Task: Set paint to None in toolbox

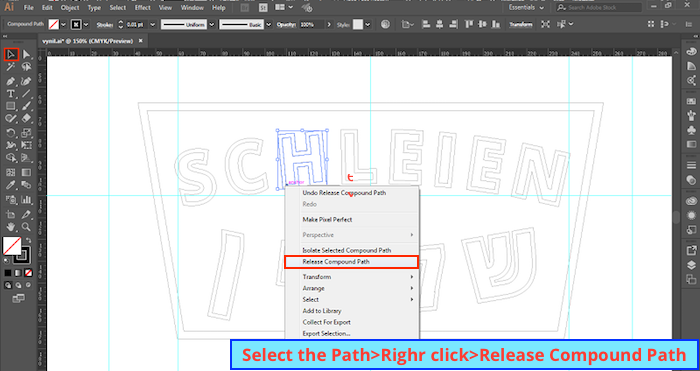Action: point(28,272)
